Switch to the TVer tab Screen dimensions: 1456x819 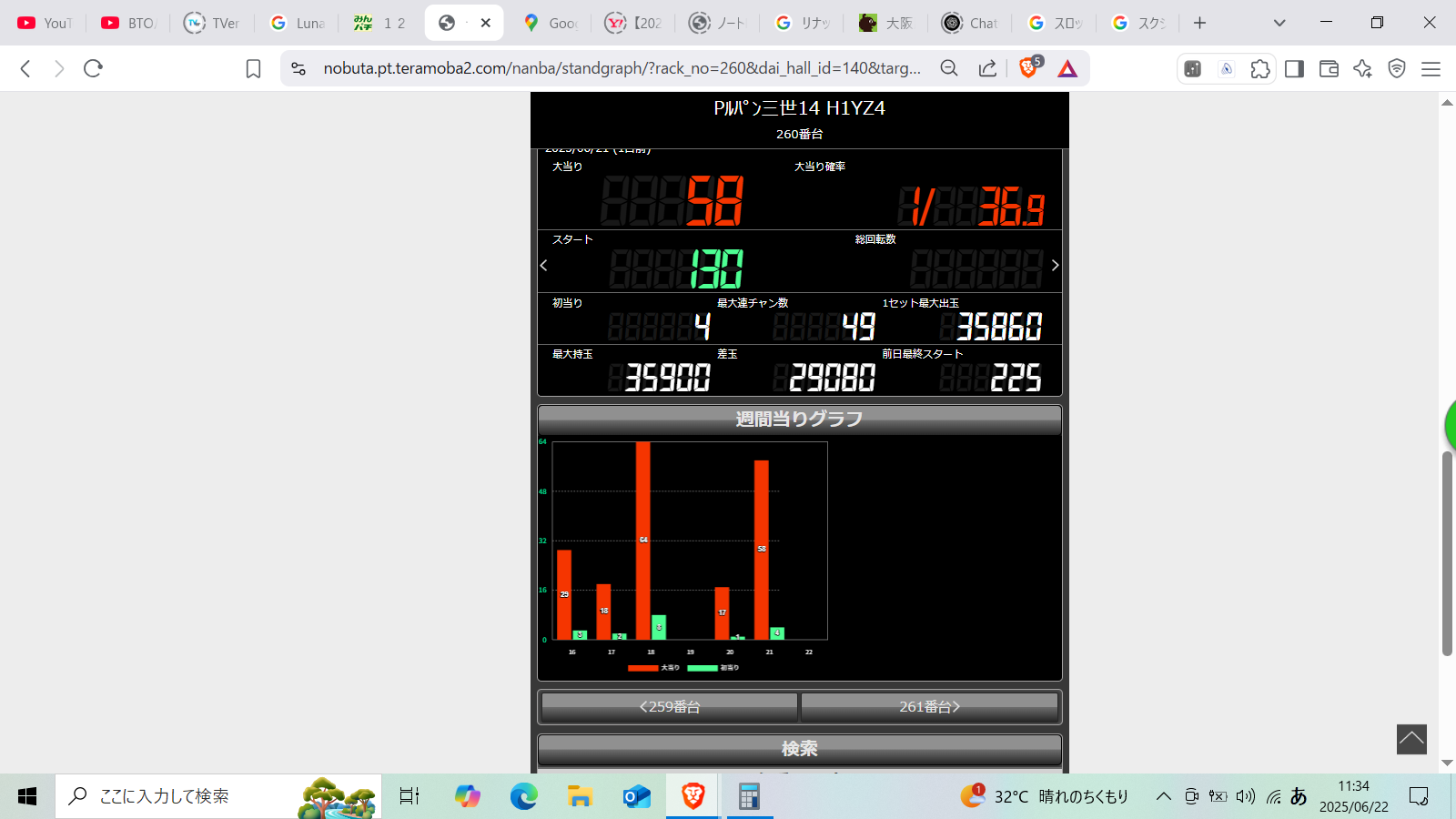pyautogui.click(x=212, y=23)
